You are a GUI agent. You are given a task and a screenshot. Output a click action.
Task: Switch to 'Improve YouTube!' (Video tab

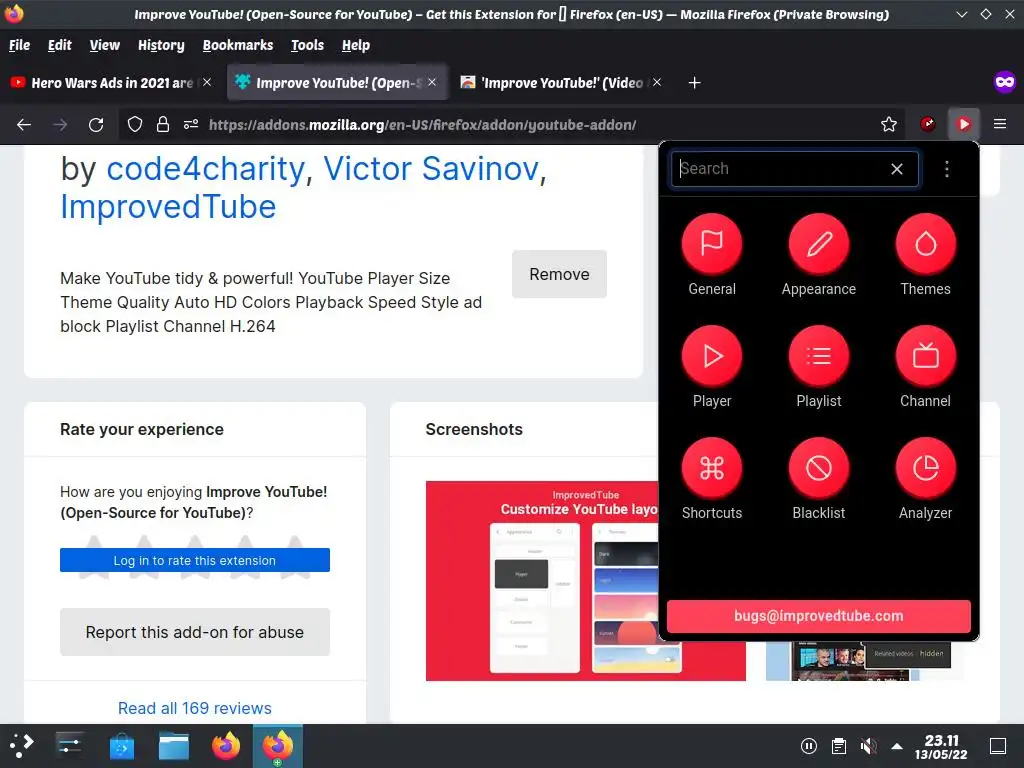pyautogui.click(x=562, y=82)
